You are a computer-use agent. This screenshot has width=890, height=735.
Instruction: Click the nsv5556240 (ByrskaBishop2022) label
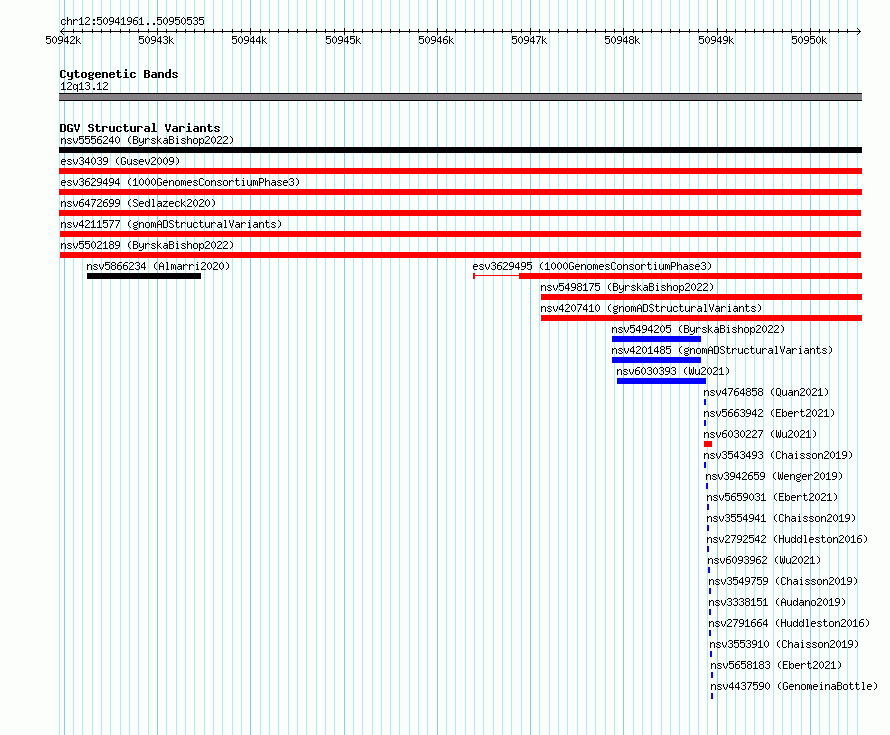(x=147, y=140)
